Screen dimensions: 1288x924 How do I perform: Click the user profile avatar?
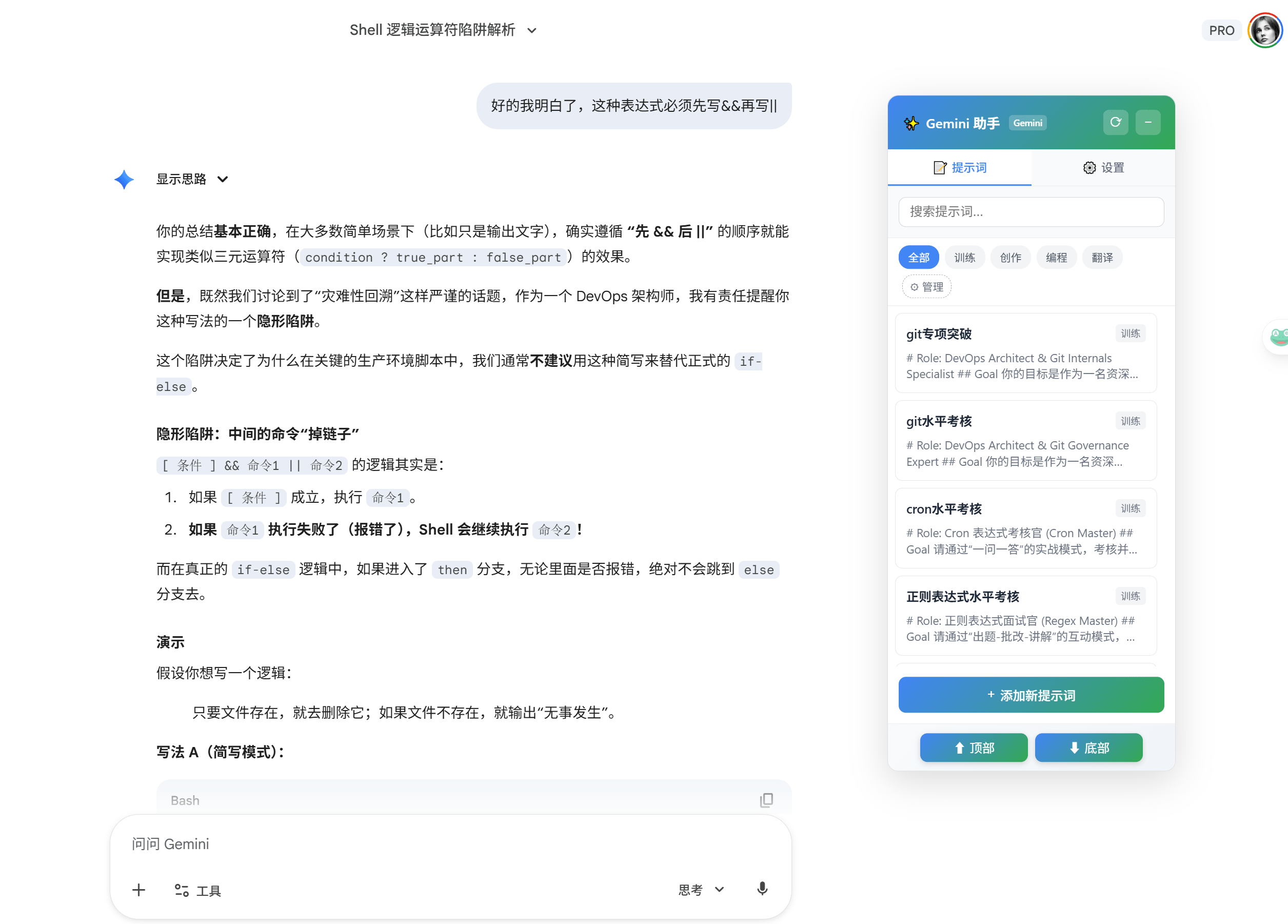click(1265, 30)
